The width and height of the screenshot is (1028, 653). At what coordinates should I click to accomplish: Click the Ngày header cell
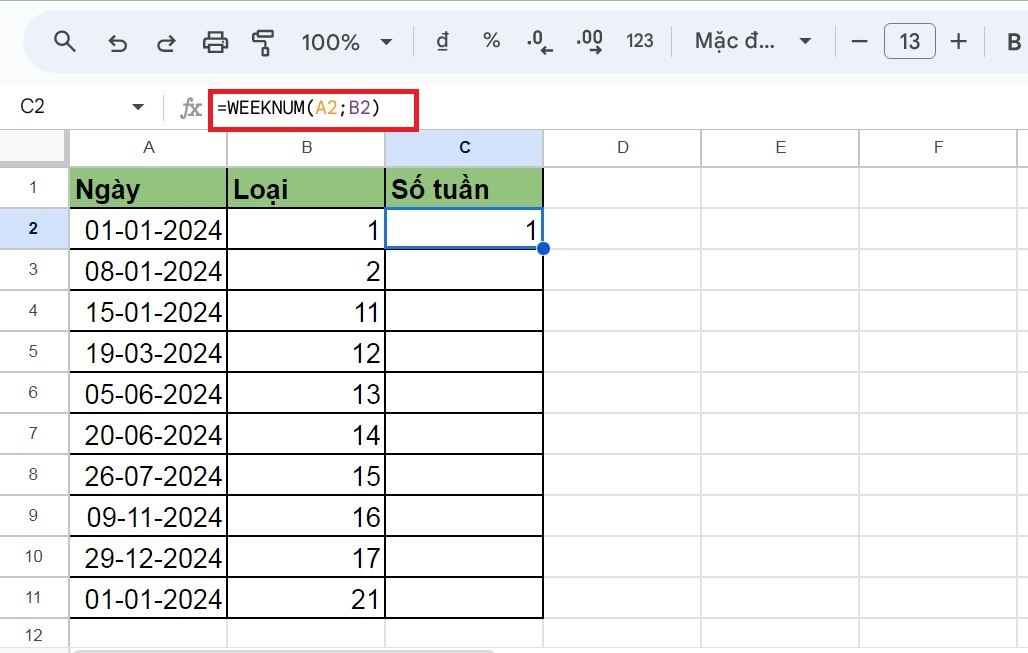click(148, 188)
